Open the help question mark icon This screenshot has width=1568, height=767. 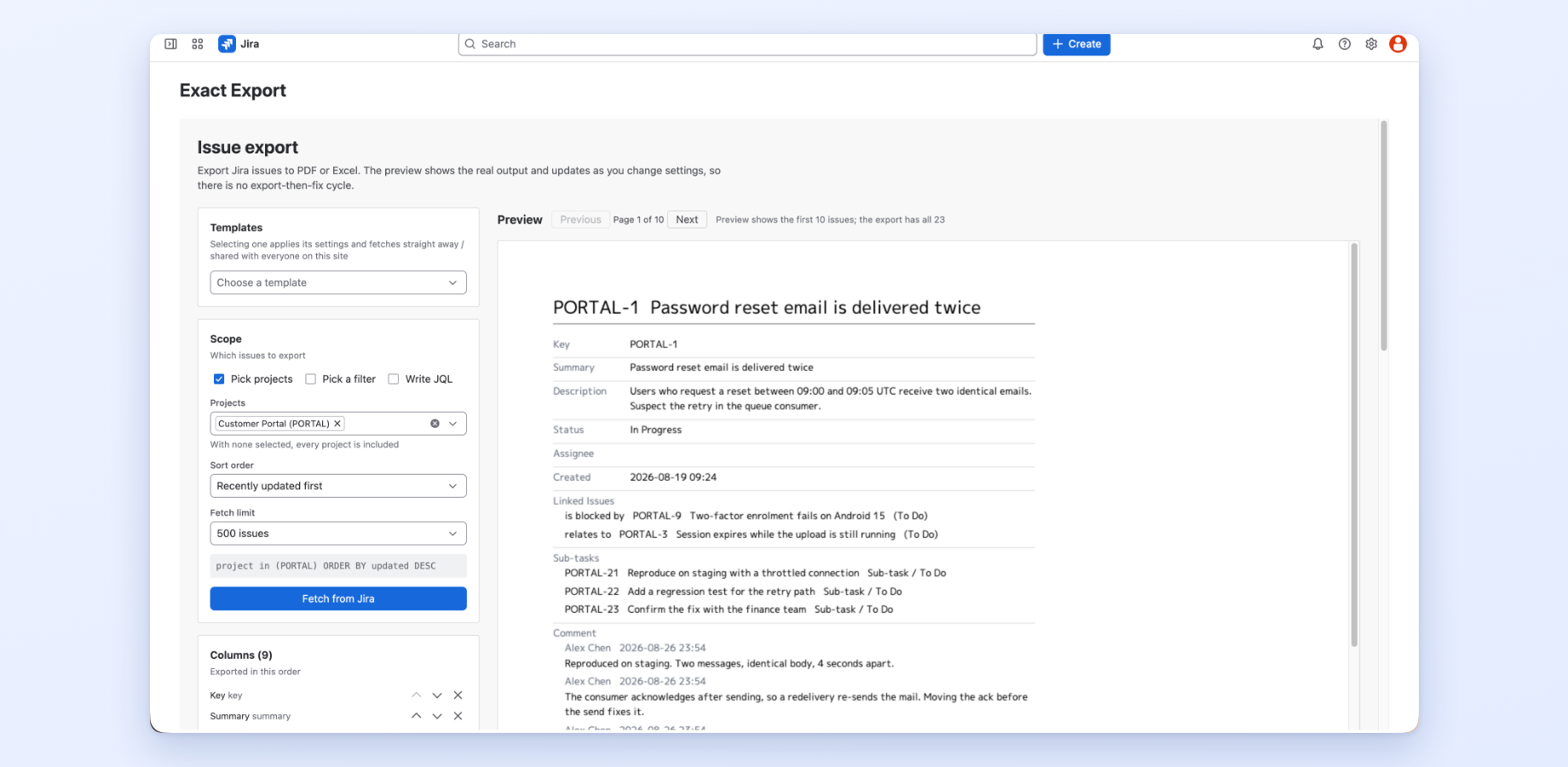[x=1345, y=44]
